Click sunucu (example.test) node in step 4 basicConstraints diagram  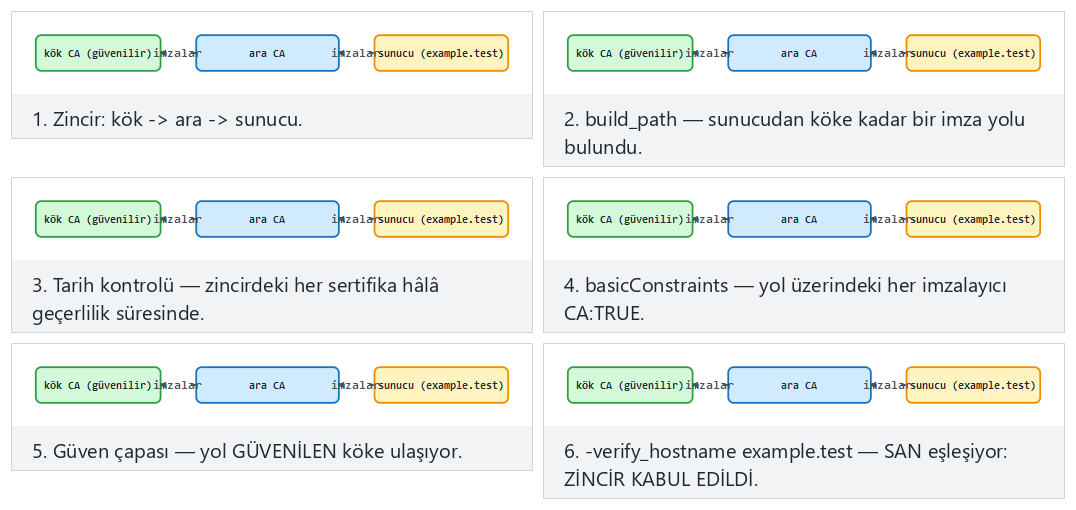point(973,219)
